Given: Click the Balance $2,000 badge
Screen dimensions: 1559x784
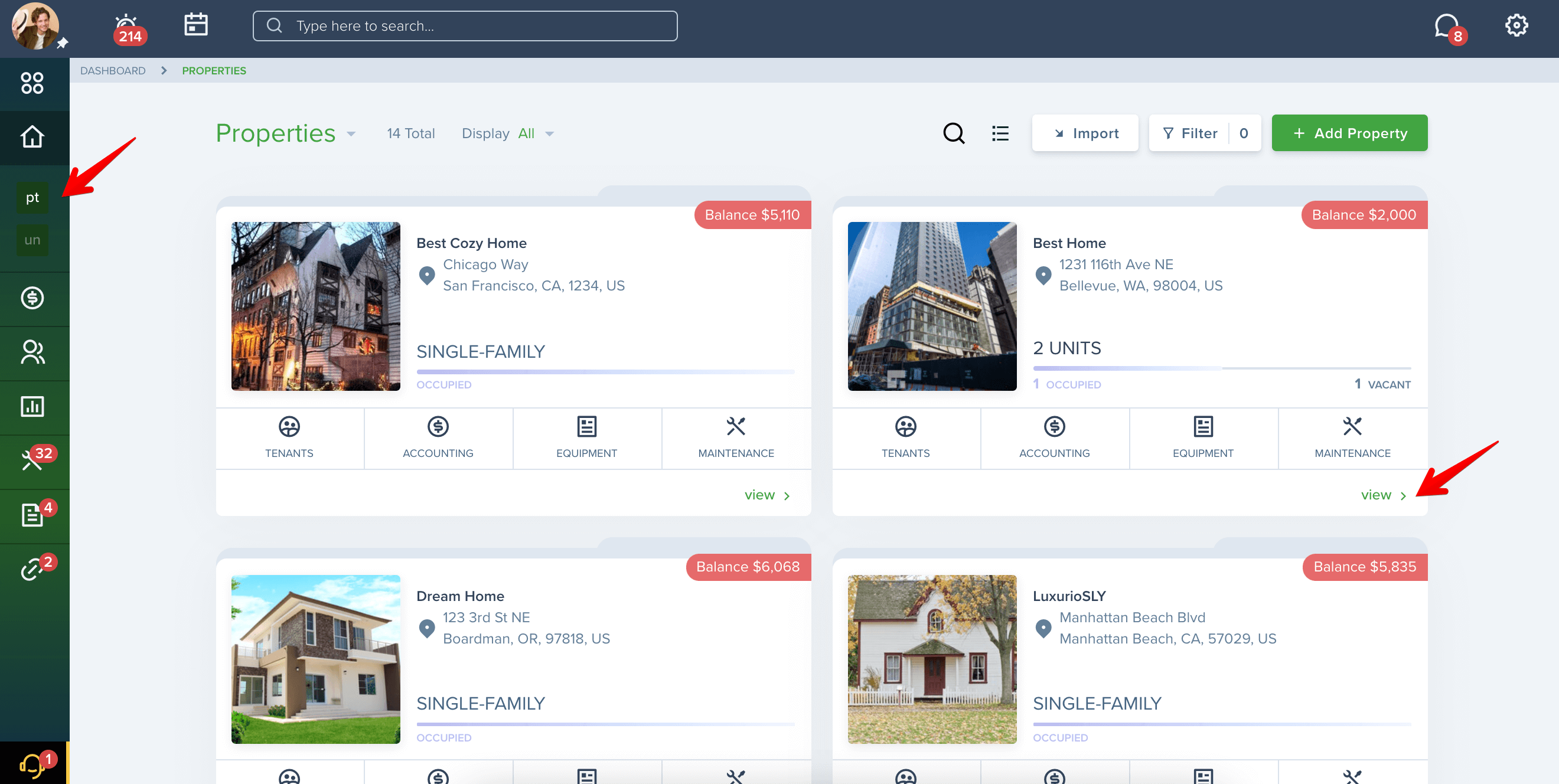Looking at the screenshot, I should (1364, 215).
